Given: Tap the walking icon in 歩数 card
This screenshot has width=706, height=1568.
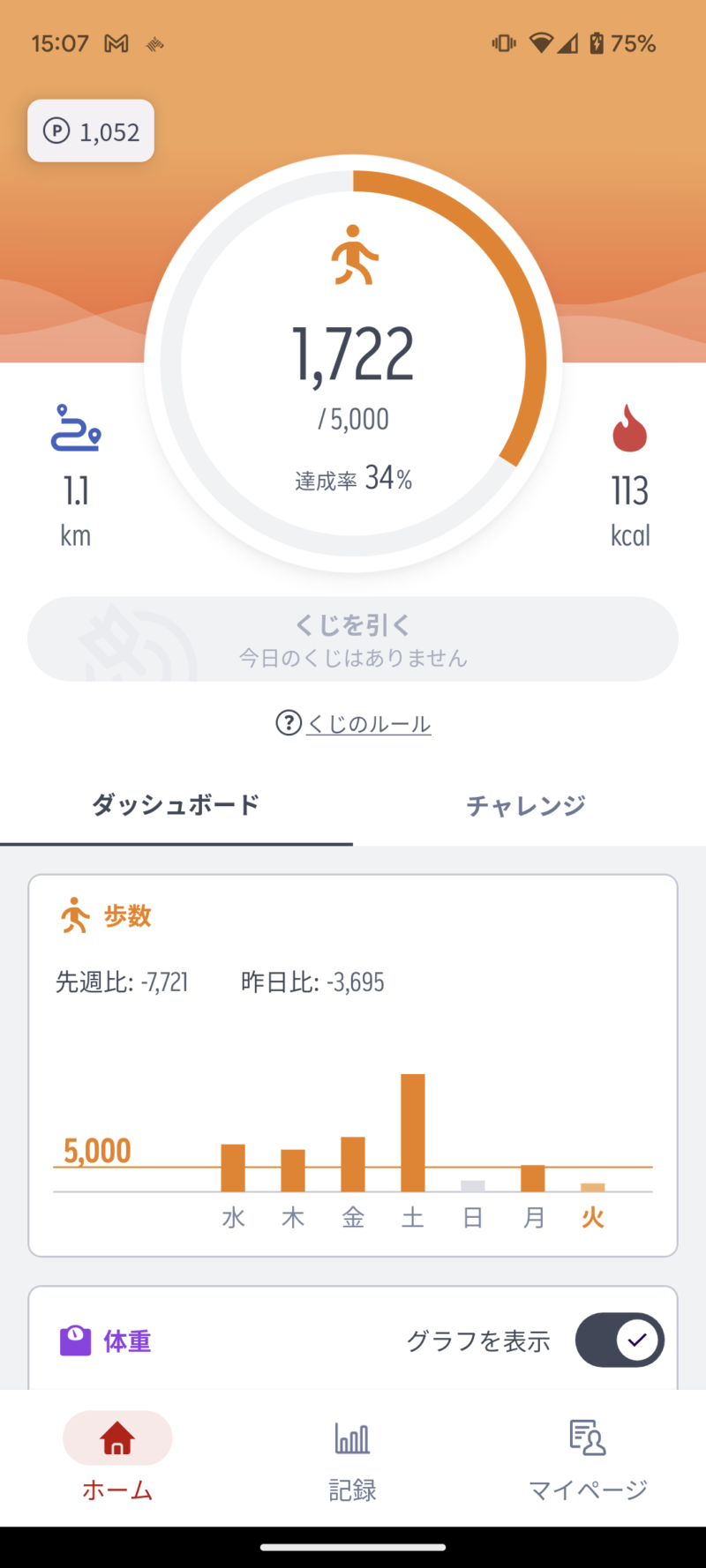Looking at the screenshot, I should 75,915.
